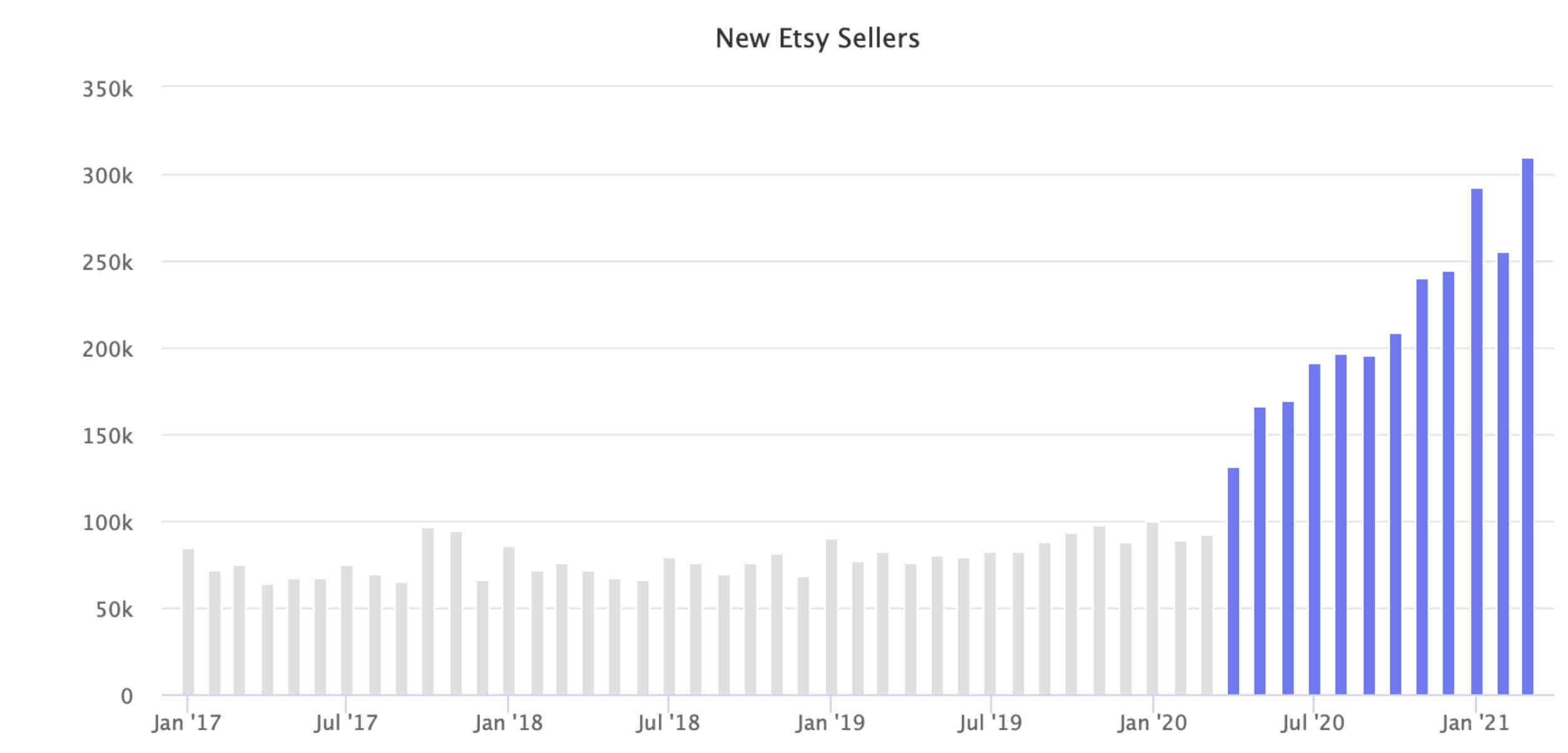
Task: Click the gray bar above Jan '19
Action: [831, 617]
